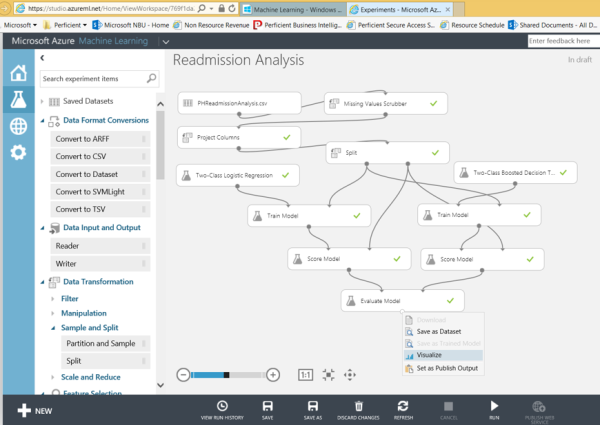
Task: Open the Settings gear sidebar icon
Action: 18,153
